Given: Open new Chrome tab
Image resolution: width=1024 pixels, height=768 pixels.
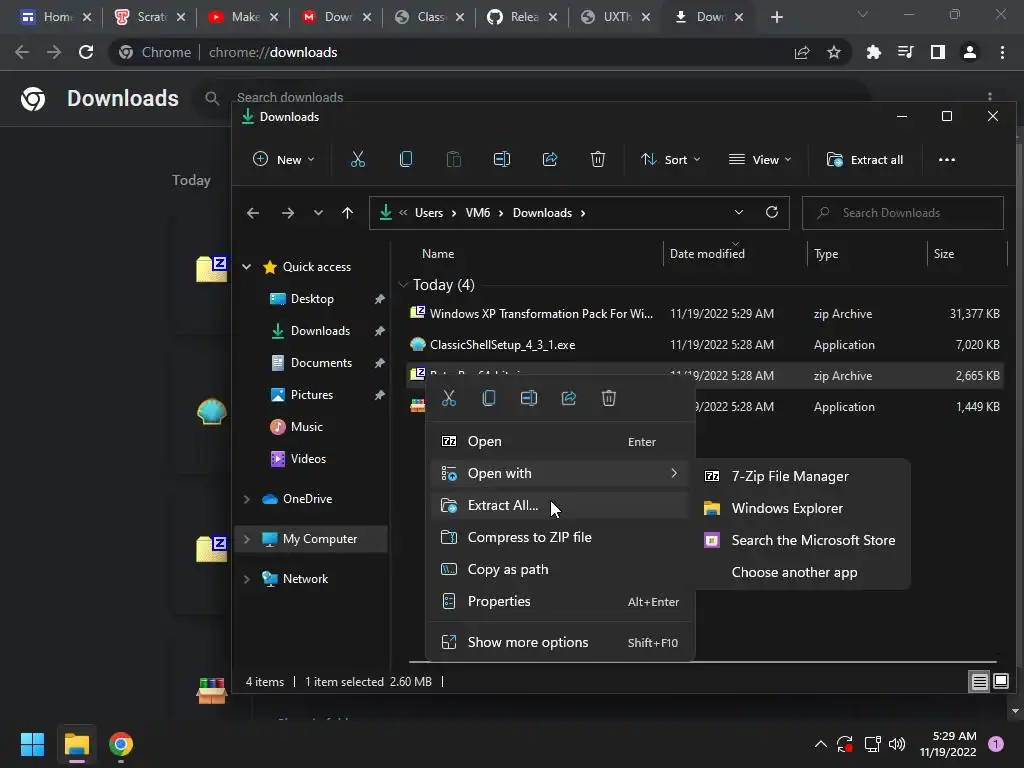Looking at the screenshot, I should click(x=776, y=17).
